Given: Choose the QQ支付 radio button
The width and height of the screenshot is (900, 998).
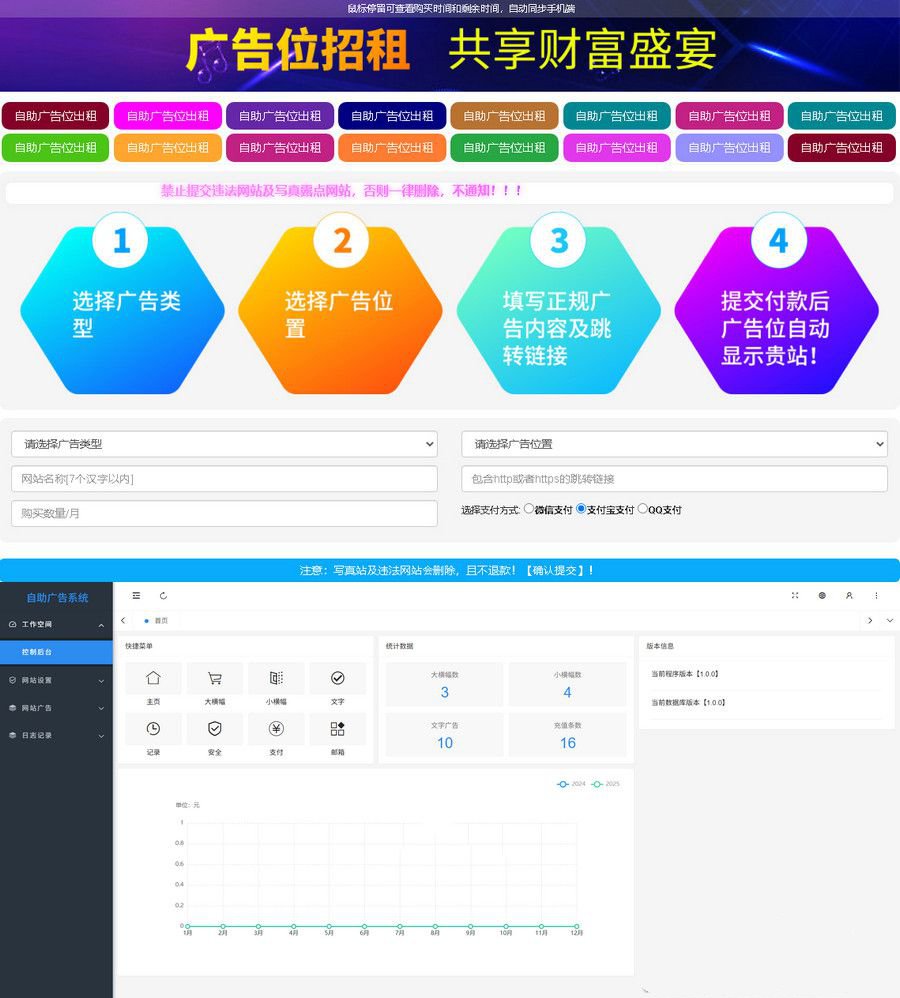Looking at the screenshot, I should click(x=642, y=509).
